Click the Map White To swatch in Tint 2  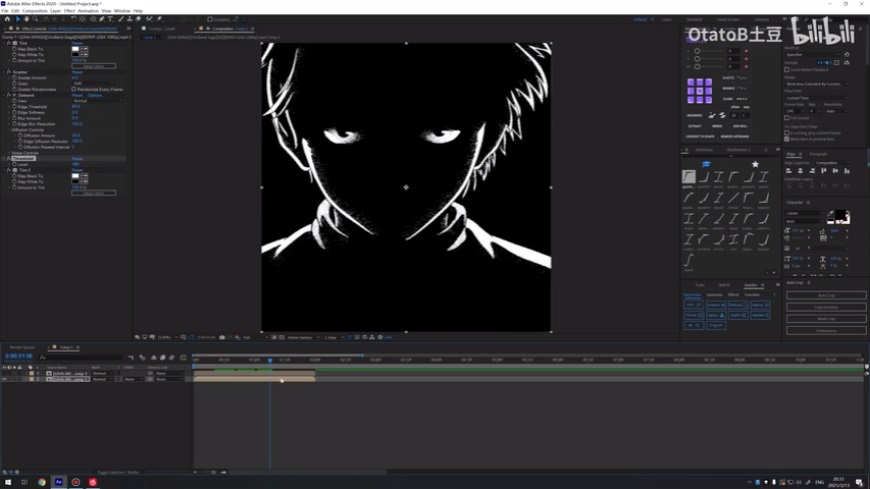pos(75,182)
